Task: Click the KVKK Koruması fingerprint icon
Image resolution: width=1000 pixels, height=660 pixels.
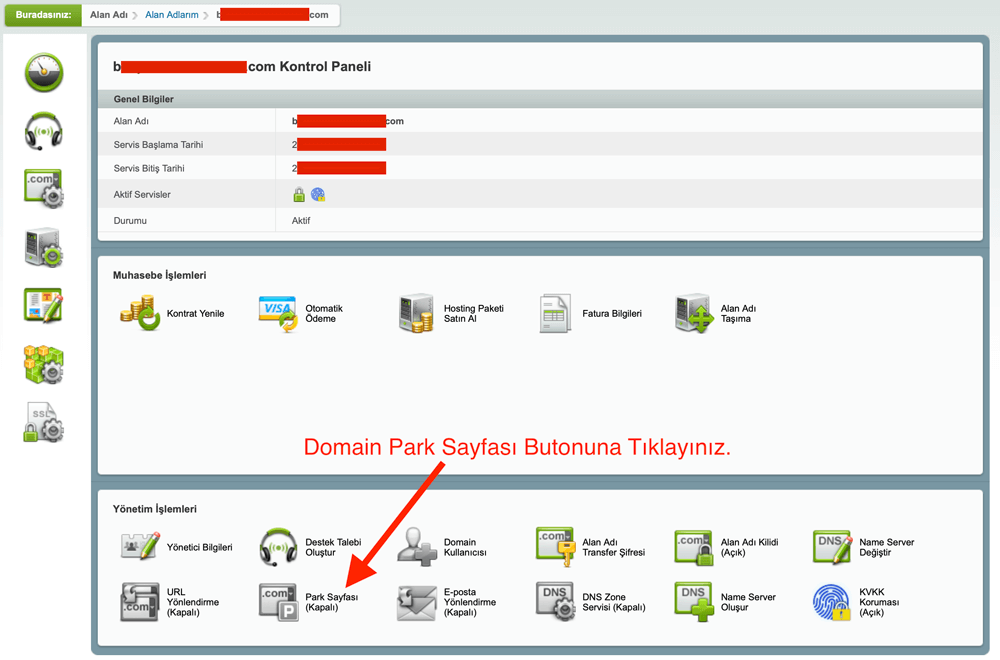Action: coord(832,602)
